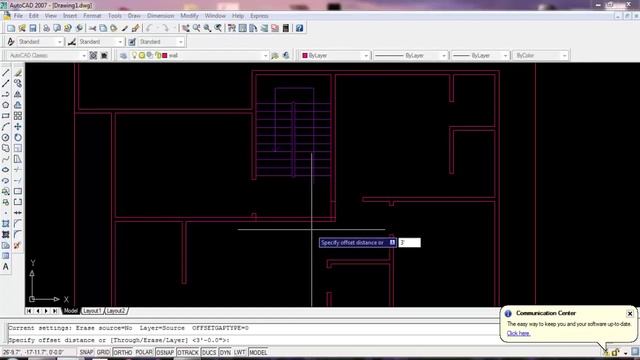Select the Model tab
The width and height of the screenshot is (640, 360).
tap(71, 311)
